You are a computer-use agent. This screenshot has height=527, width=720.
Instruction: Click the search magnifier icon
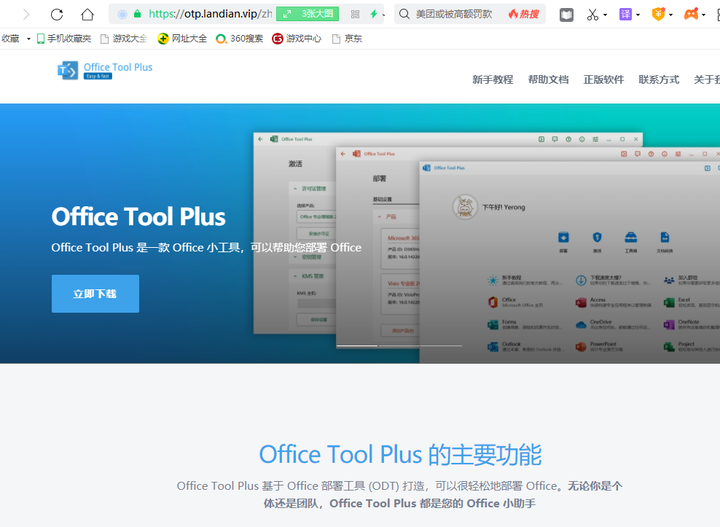pos(404,14)
